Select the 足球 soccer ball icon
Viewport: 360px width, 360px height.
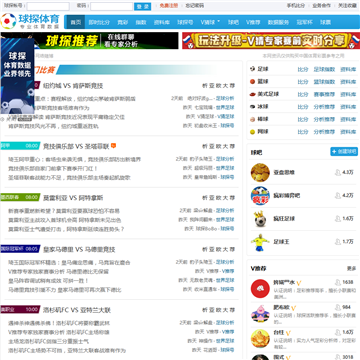tap(252, 69)
